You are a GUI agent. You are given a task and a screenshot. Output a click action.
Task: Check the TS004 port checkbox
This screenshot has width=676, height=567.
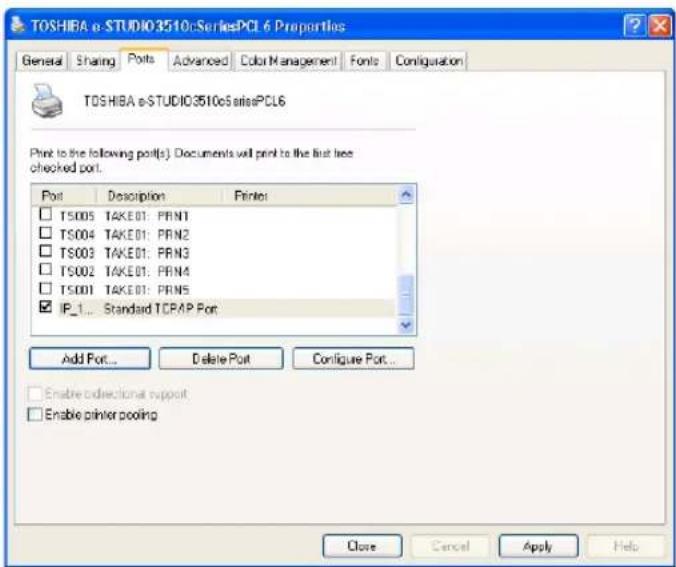point(46,233)
